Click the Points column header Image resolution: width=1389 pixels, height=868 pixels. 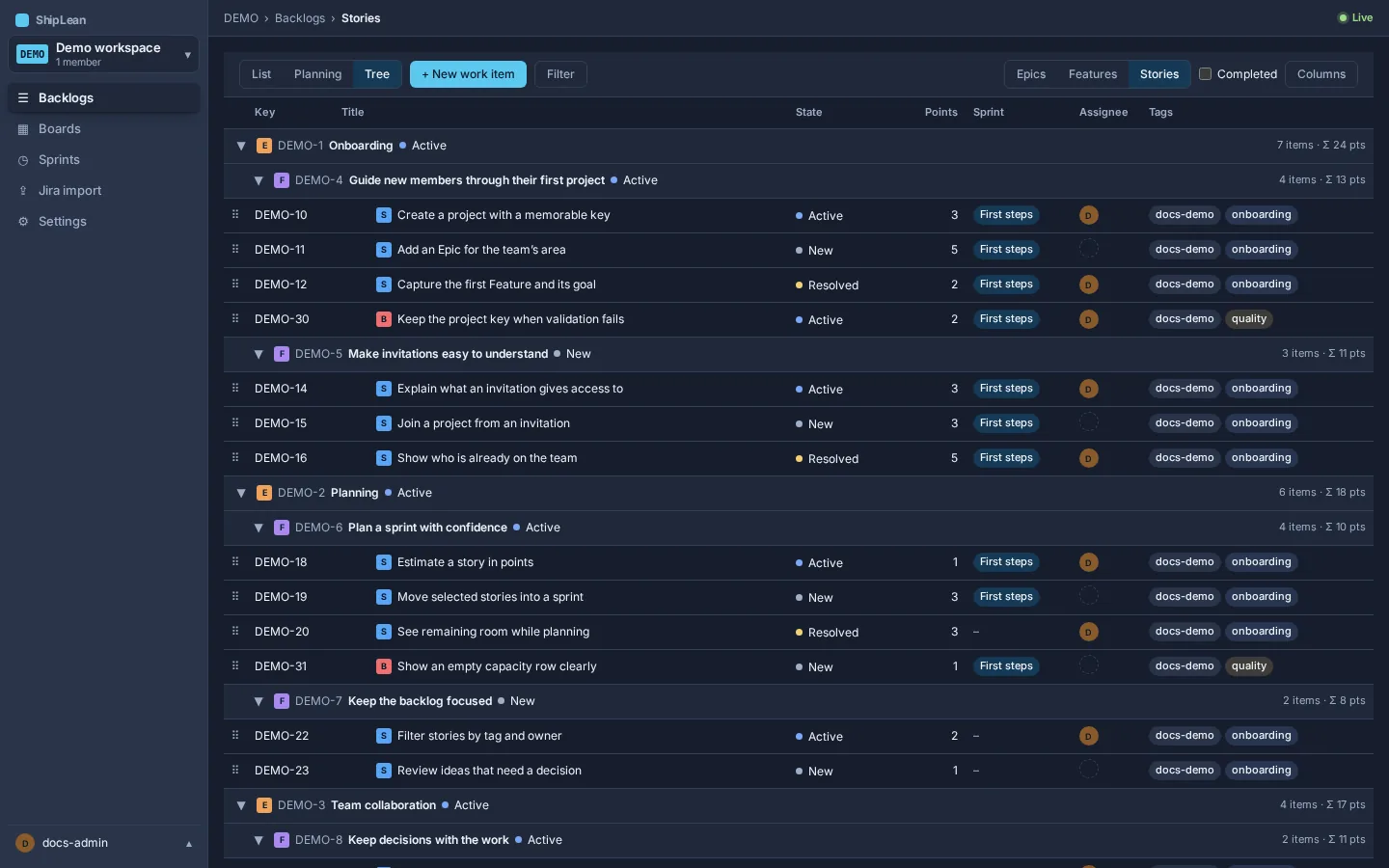coord(940,113)
